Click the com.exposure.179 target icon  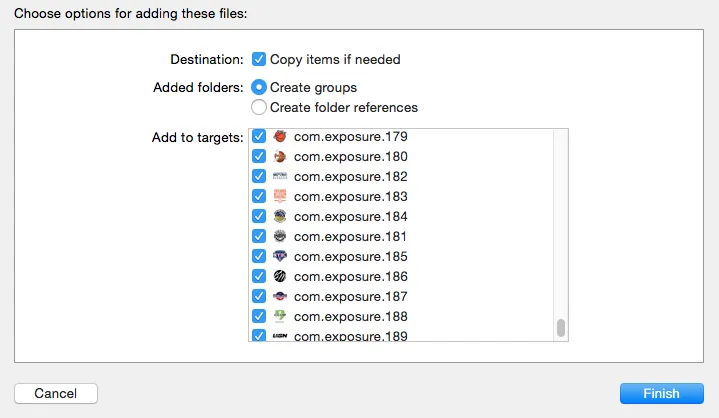click(280, 136)
